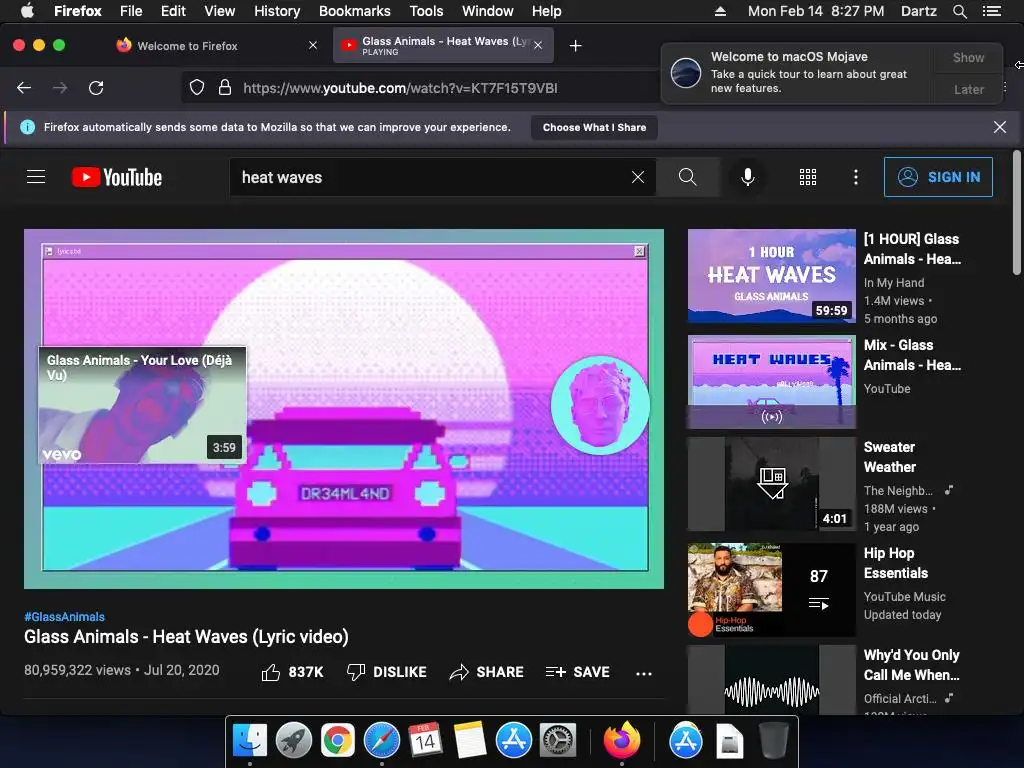Click the YouTube search input field
This screenshot has width=1024, height=768.
431,177
